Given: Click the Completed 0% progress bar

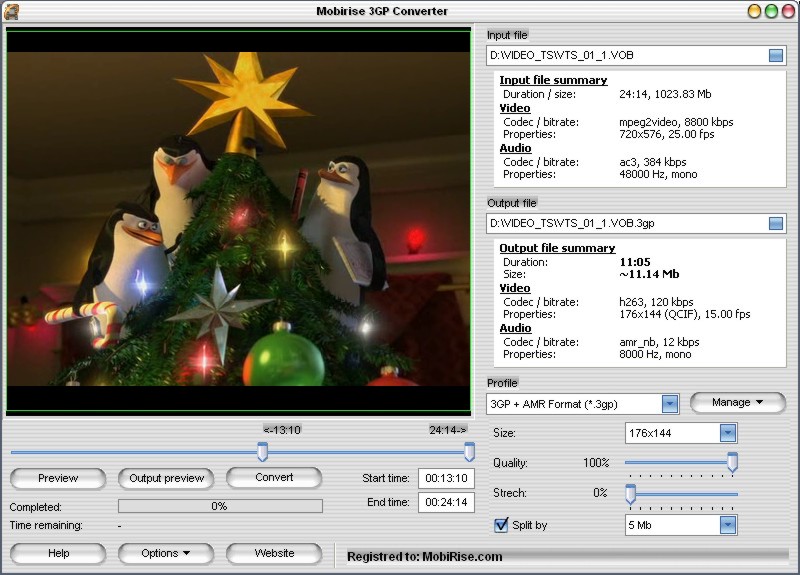Looking at the screenshot, I should 220,506.
